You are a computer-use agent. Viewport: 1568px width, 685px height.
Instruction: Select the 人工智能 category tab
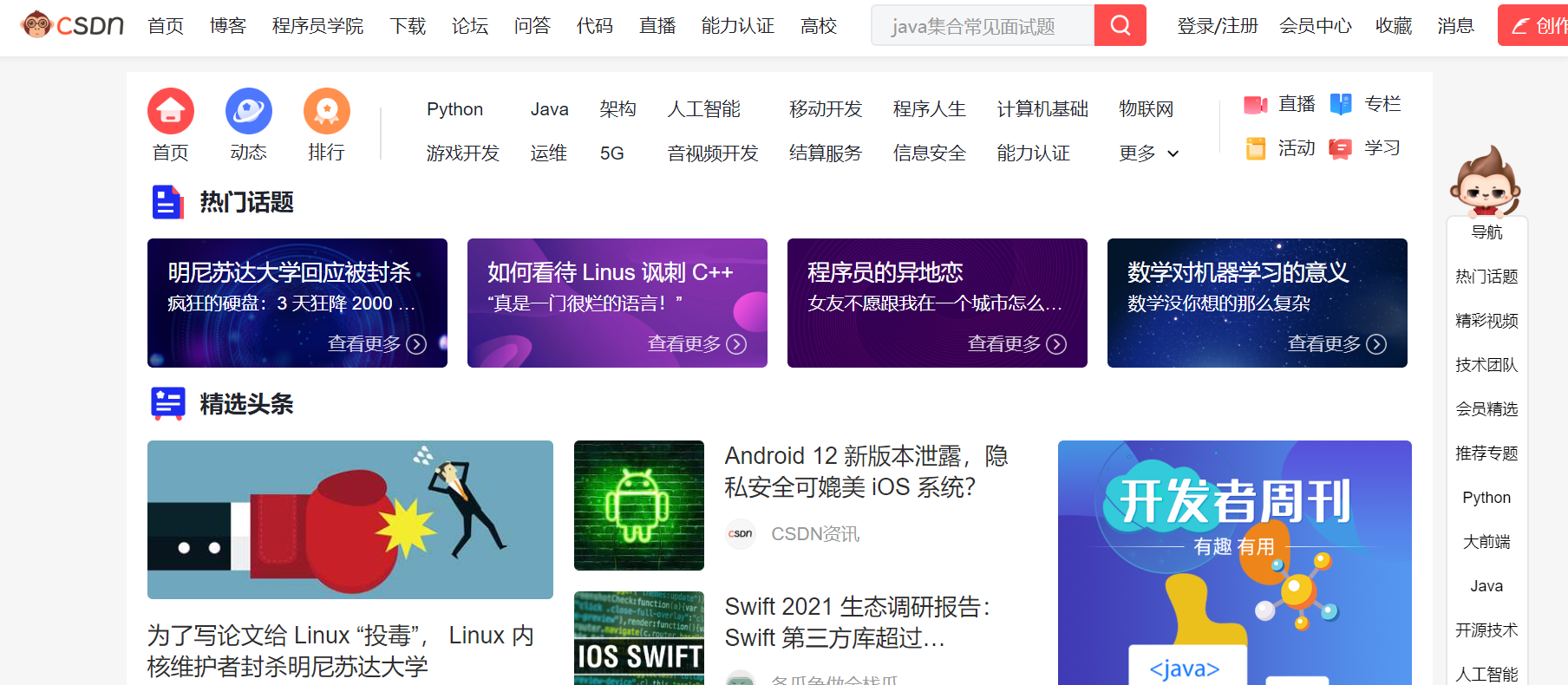click(x=704, y=109)
